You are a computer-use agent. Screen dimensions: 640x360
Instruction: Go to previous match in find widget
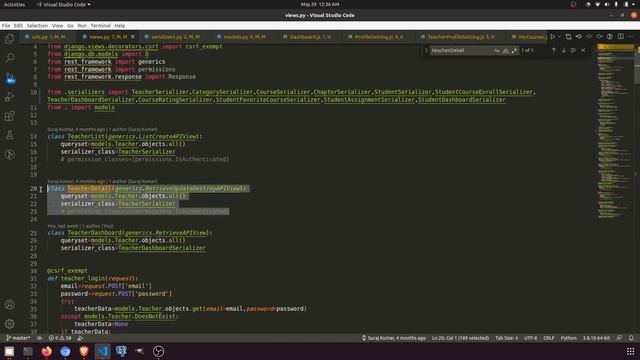coord(553,50)
